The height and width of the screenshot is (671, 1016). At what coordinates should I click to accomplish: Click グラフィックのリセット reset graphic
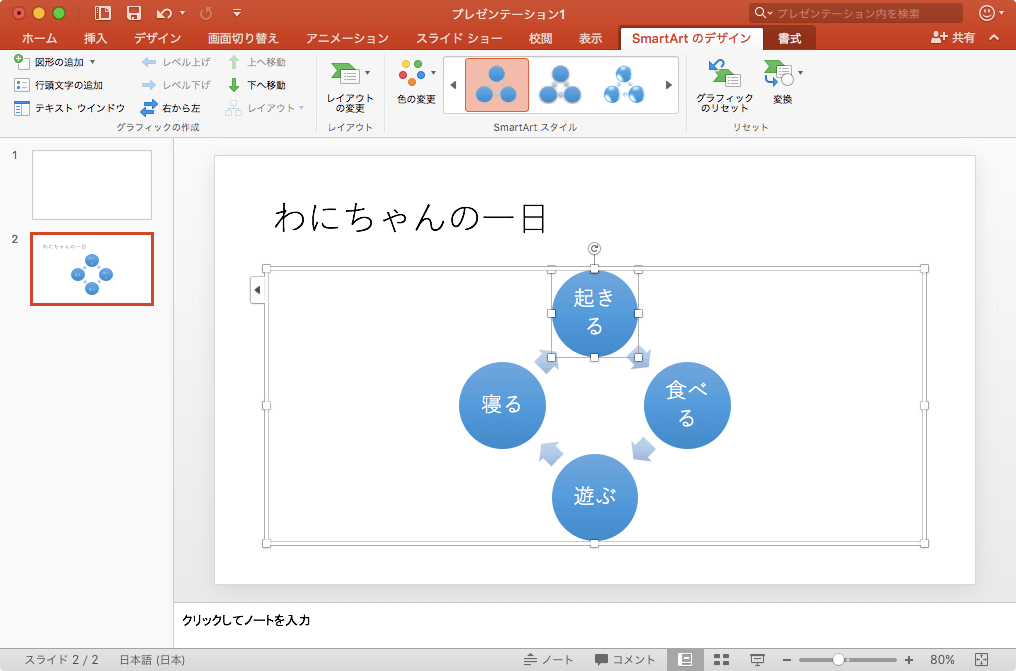724,86
